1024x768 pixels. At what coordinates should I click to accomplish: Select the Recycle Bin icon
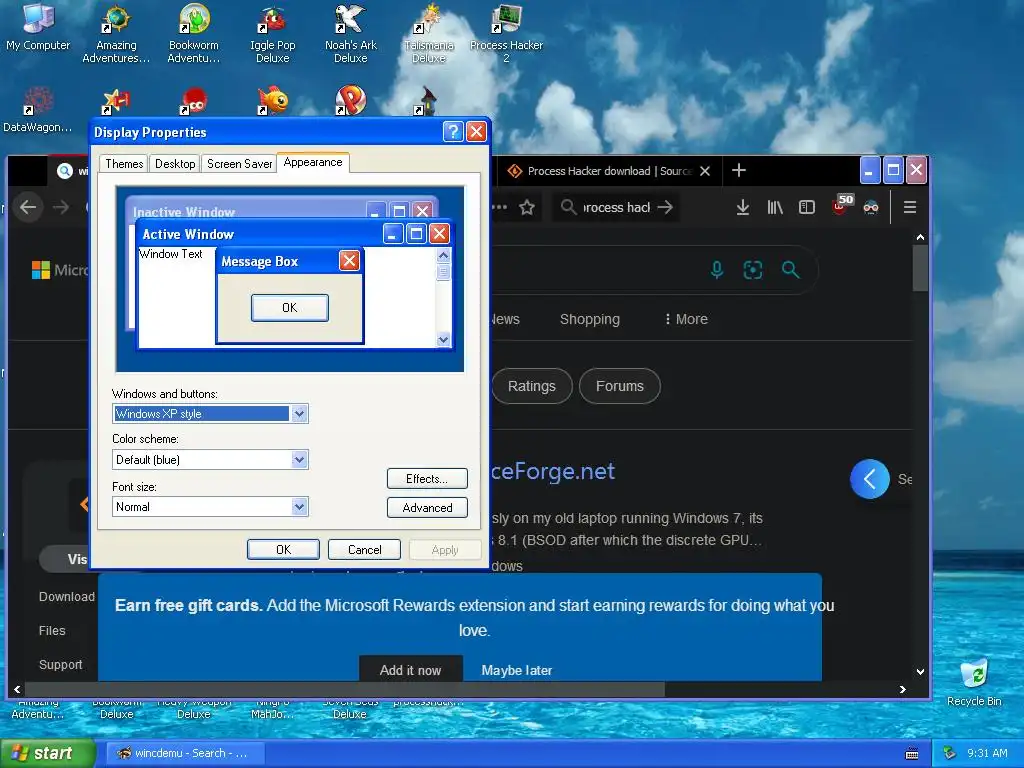(974, 682)
